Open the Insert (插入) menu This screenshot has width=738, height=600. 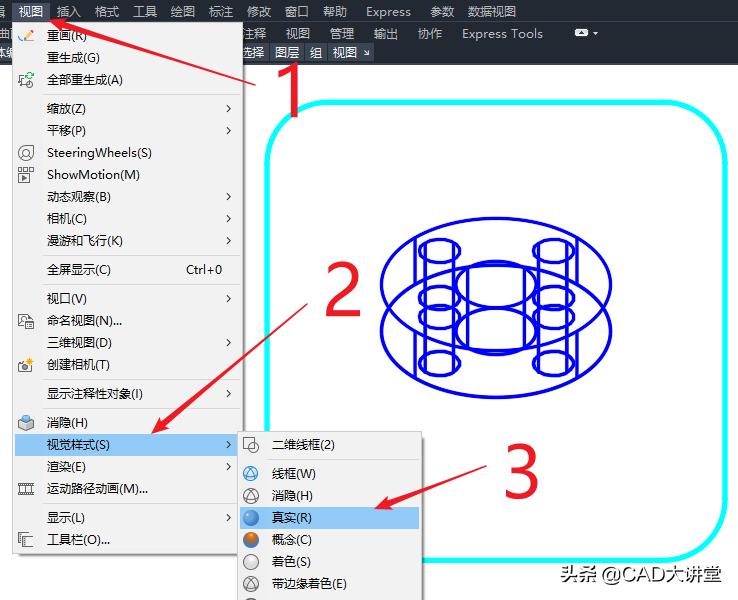pos(69,11)
